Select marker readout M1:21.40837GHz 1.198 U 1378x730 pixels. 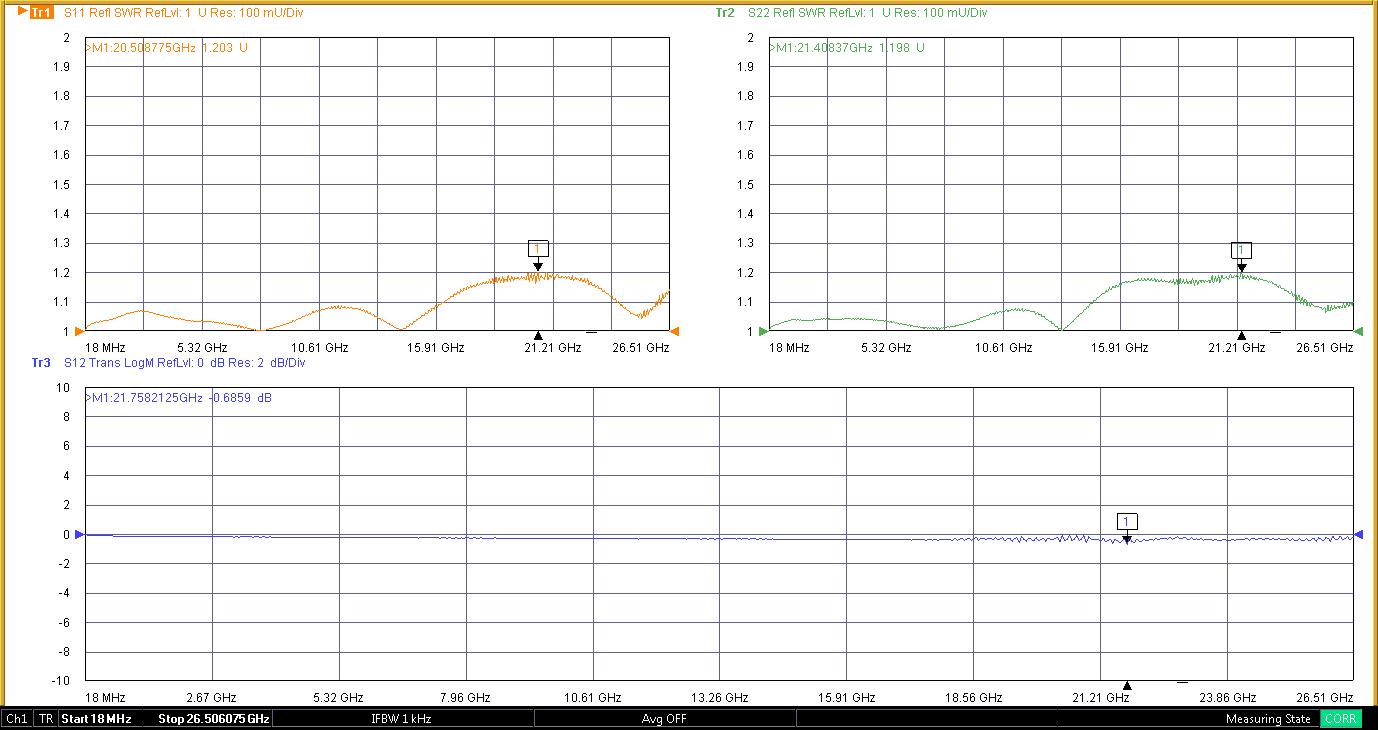click(847, 47)
